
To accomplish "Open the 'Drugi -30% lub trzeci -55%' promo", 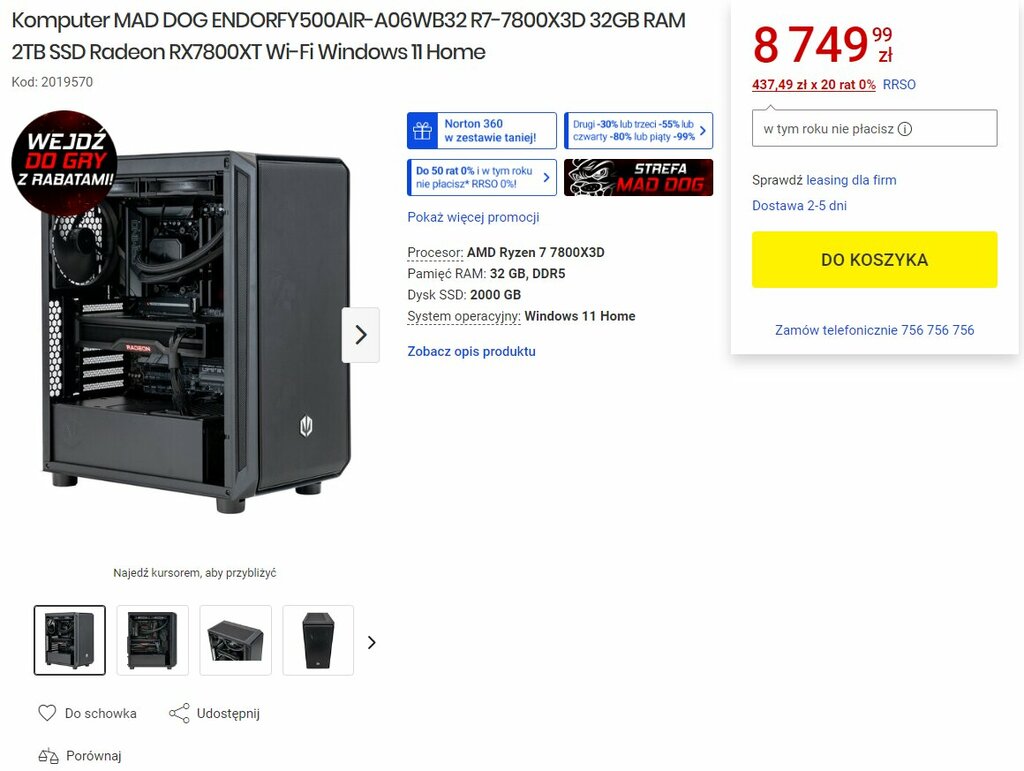I will tap(638, 131).
